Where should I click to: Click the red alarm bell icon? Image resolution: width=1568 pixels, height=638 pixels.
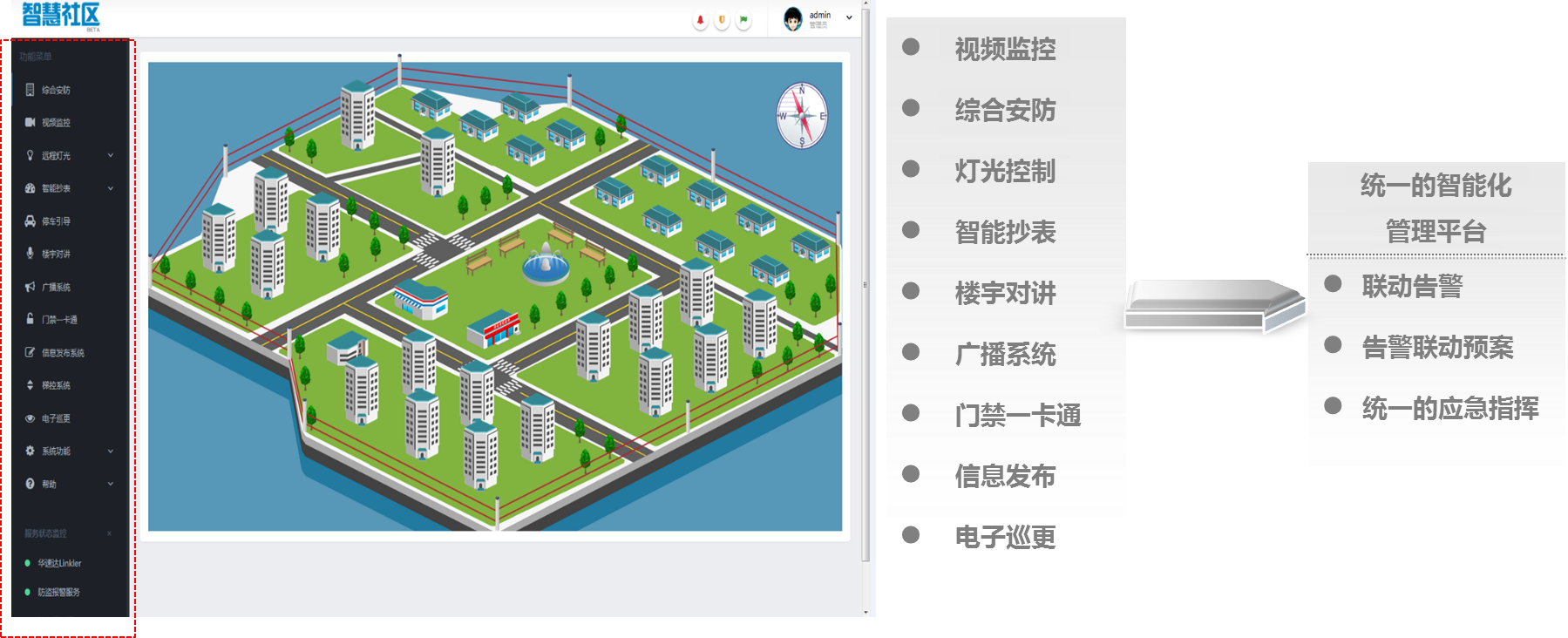pos(700,20)
